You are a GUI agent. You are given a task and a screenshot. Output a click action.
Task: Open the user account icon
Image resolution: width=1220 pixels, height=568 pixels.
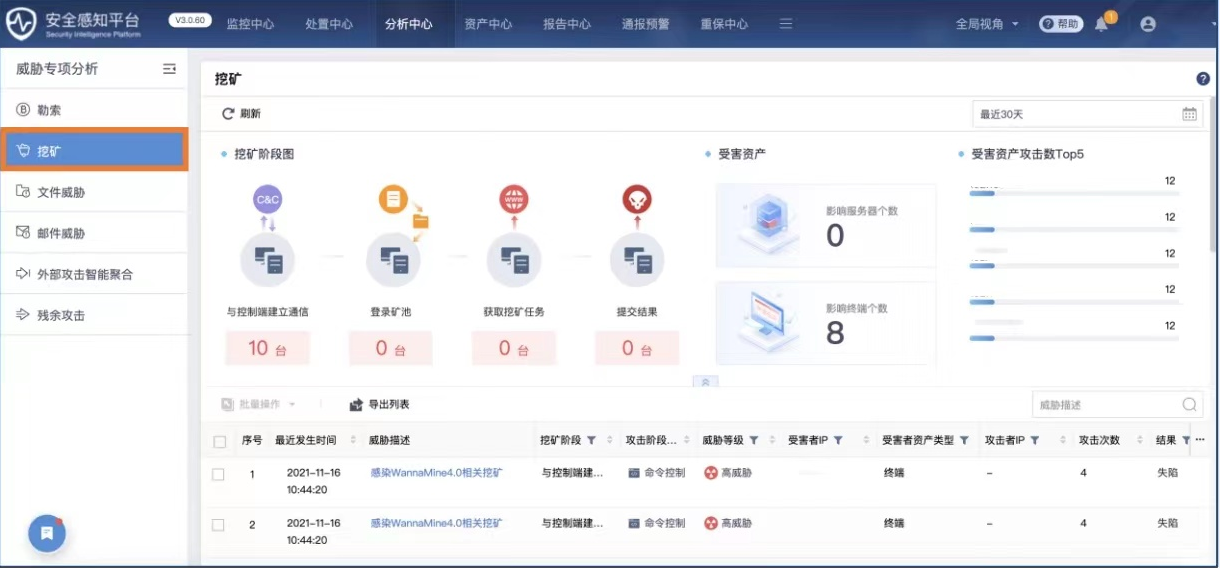(1147, 24)
